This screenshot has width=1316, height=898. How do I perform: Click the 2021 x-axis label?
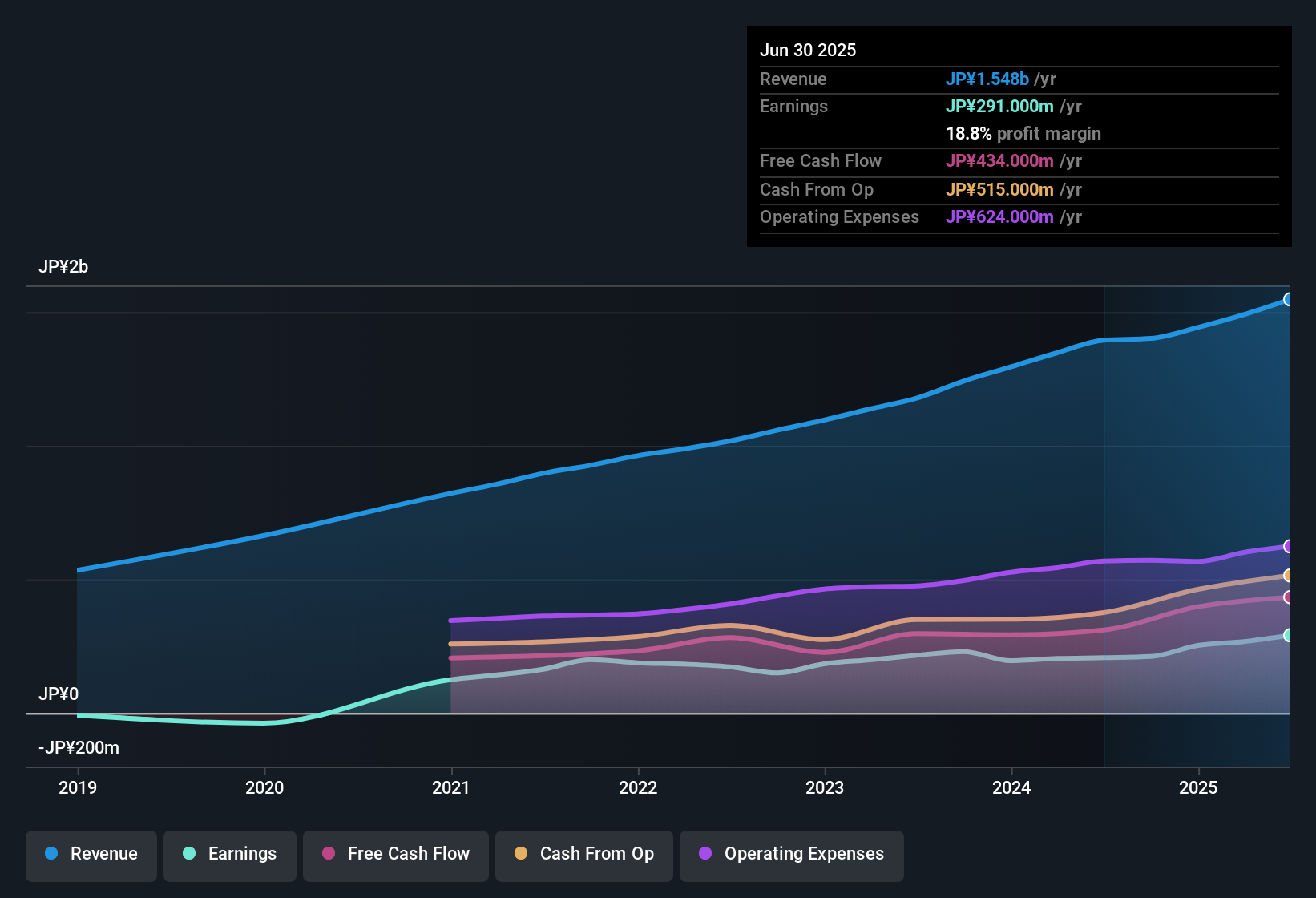(450, 787)
